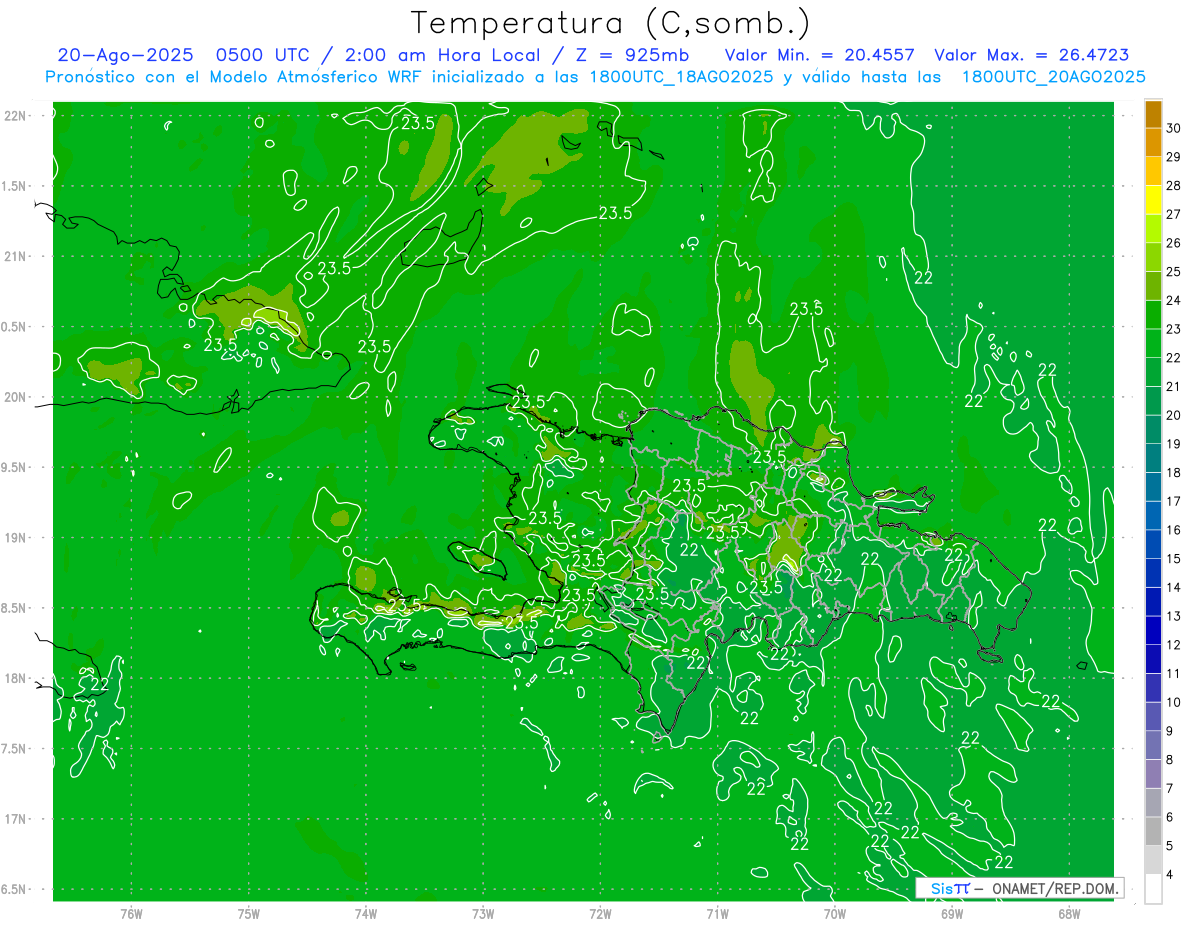Click the white colorbar swatch below 4
The width and height of the screenshot is (1200, 927).
click(x=1153, y=889)
